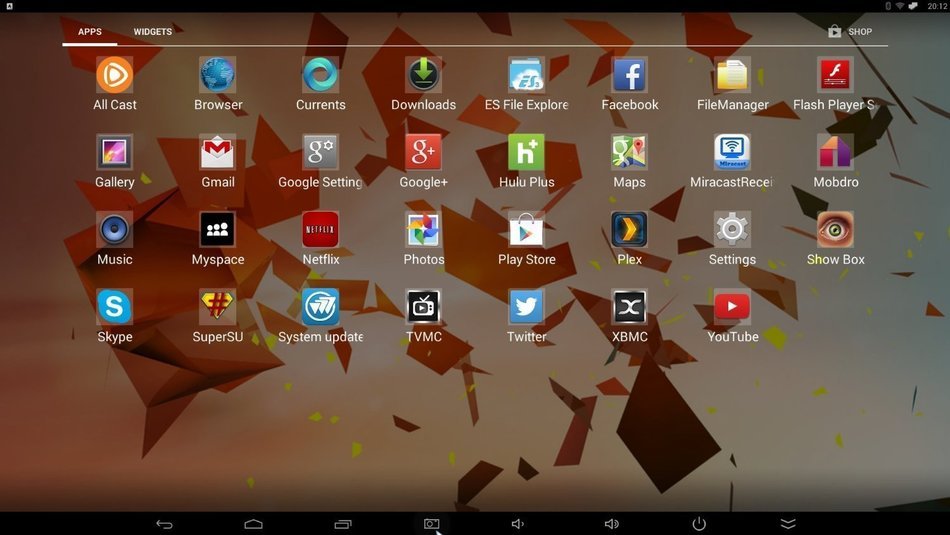950x535 pixels.
Task: Launch the Gmail app
Action: click(x=218, y=151)
